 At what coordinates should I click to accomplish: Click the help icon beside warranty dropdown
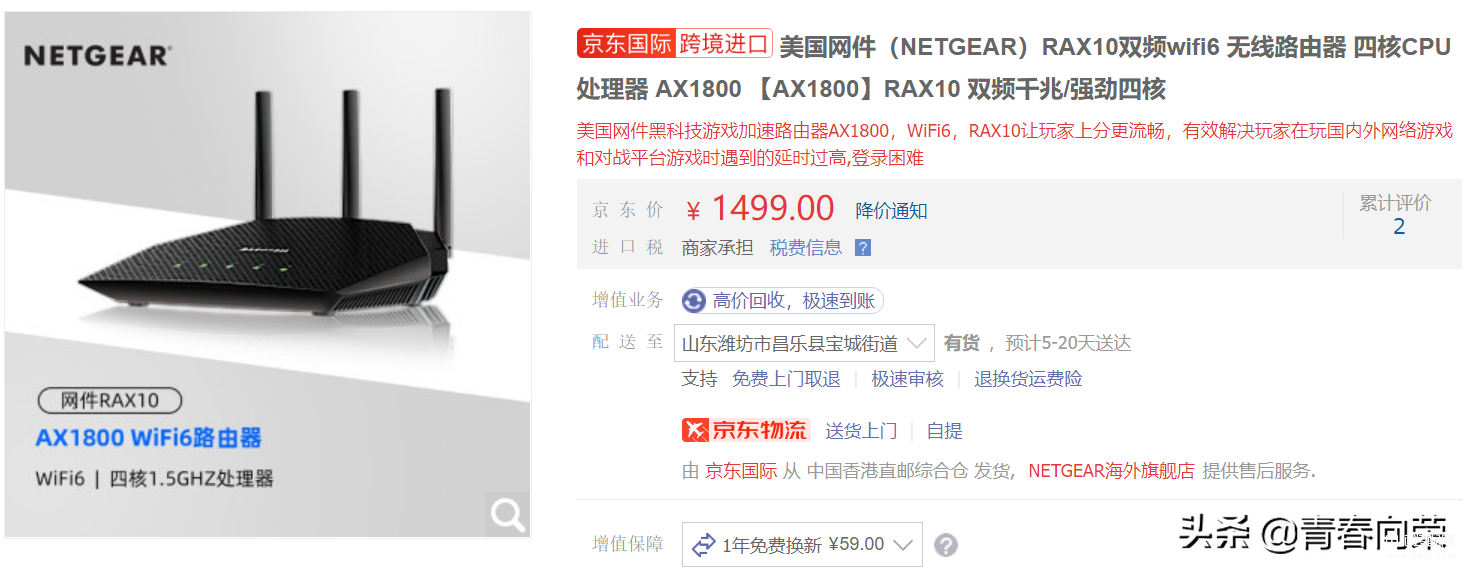point(946,545)
